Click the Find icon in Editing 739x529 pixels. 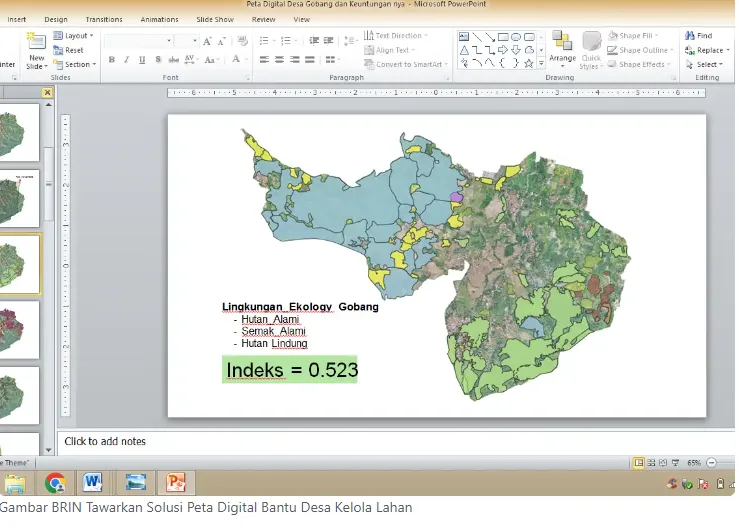click(690, 35)
